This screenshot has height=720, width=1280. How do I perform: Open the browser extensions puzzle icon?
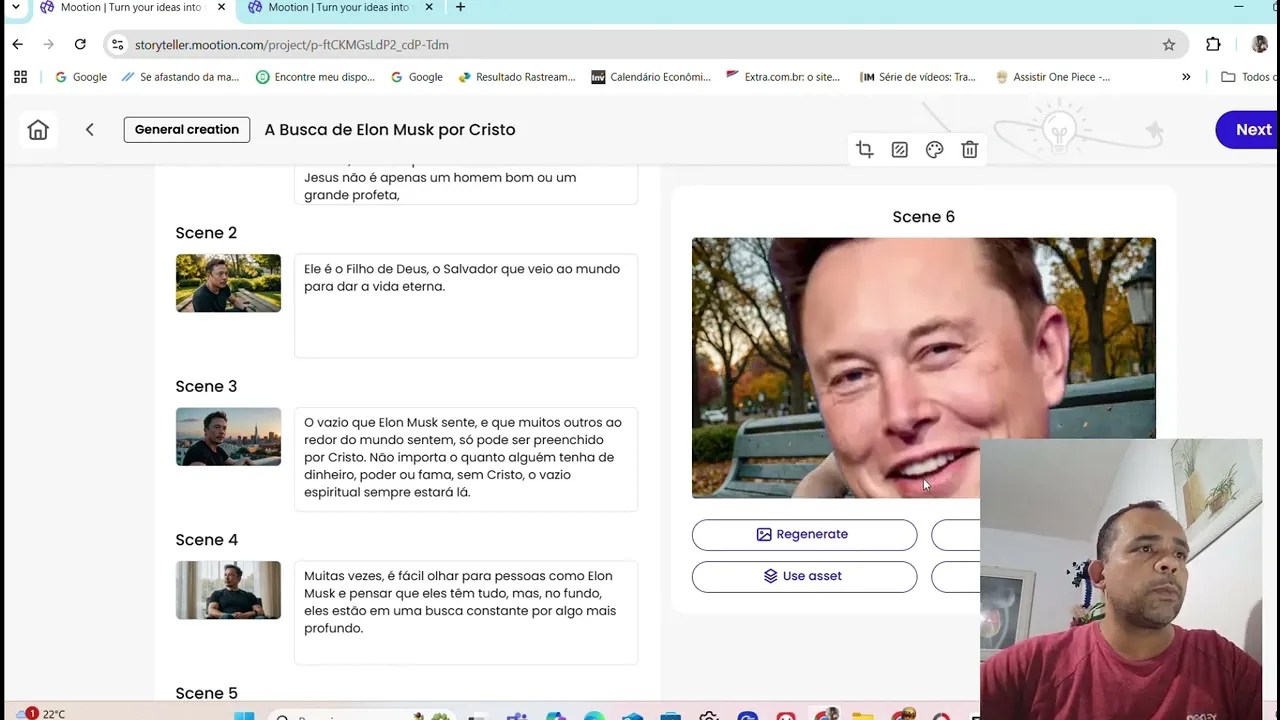pyautogui.click(x=1213, y=45)
